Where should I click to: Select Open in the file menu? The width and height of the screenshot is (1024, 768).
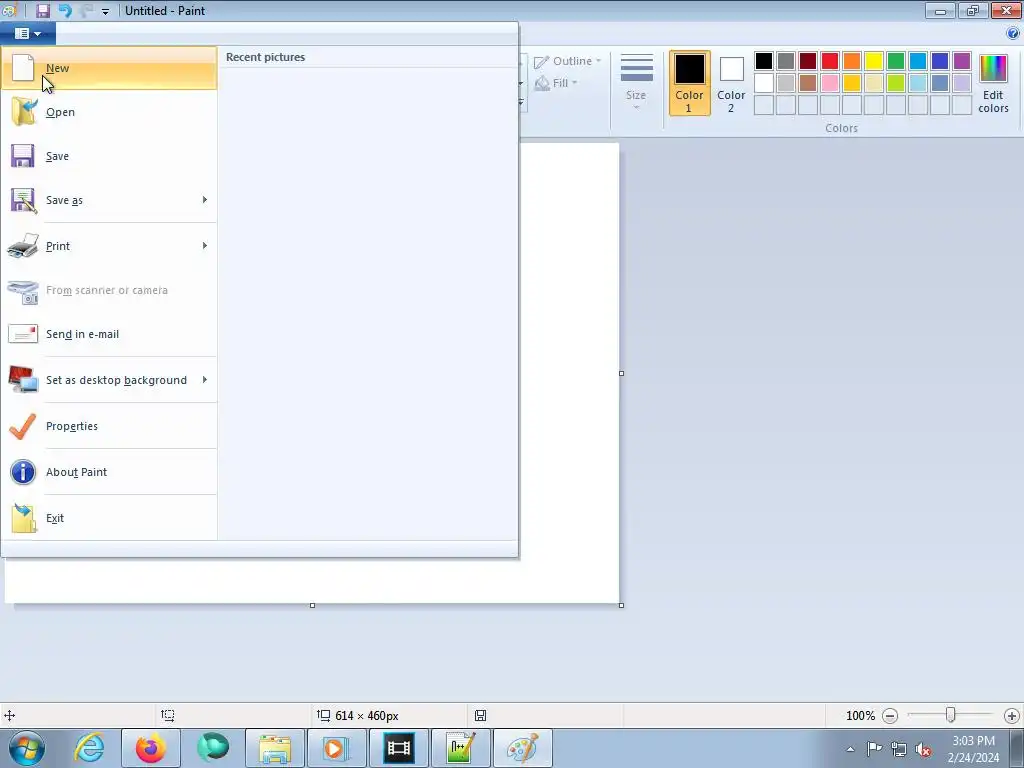pos(109,112)
